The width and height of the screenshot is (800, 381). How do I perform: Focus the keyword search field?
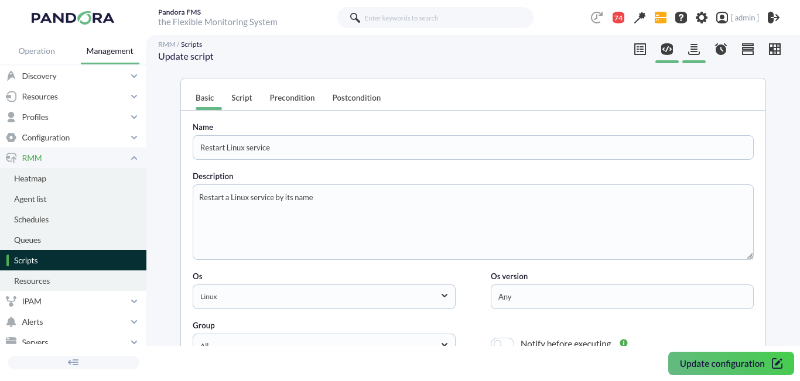tap(435, 18)
